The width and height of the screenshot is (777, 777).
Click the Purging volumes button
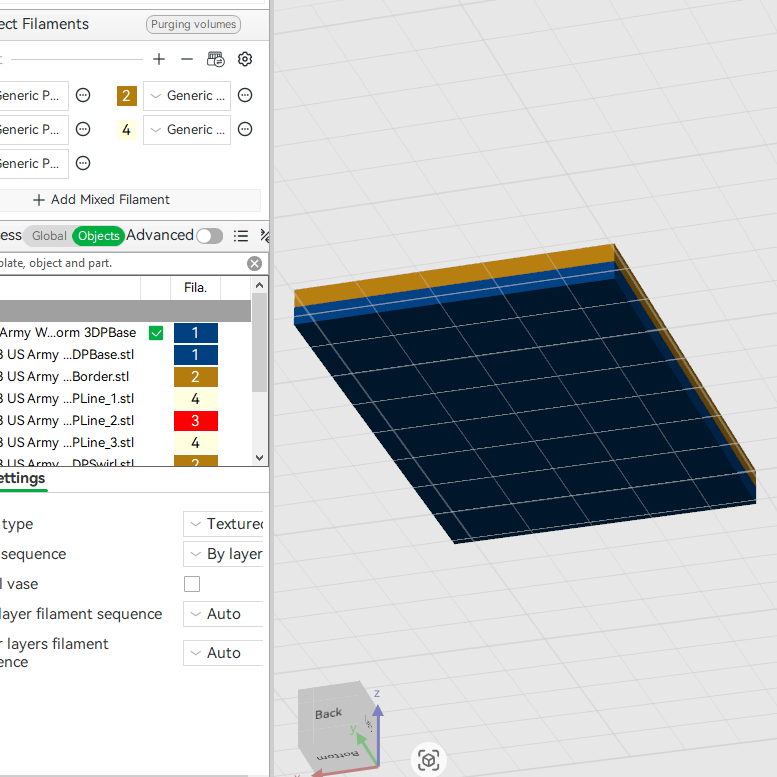[x=193, y=24]
